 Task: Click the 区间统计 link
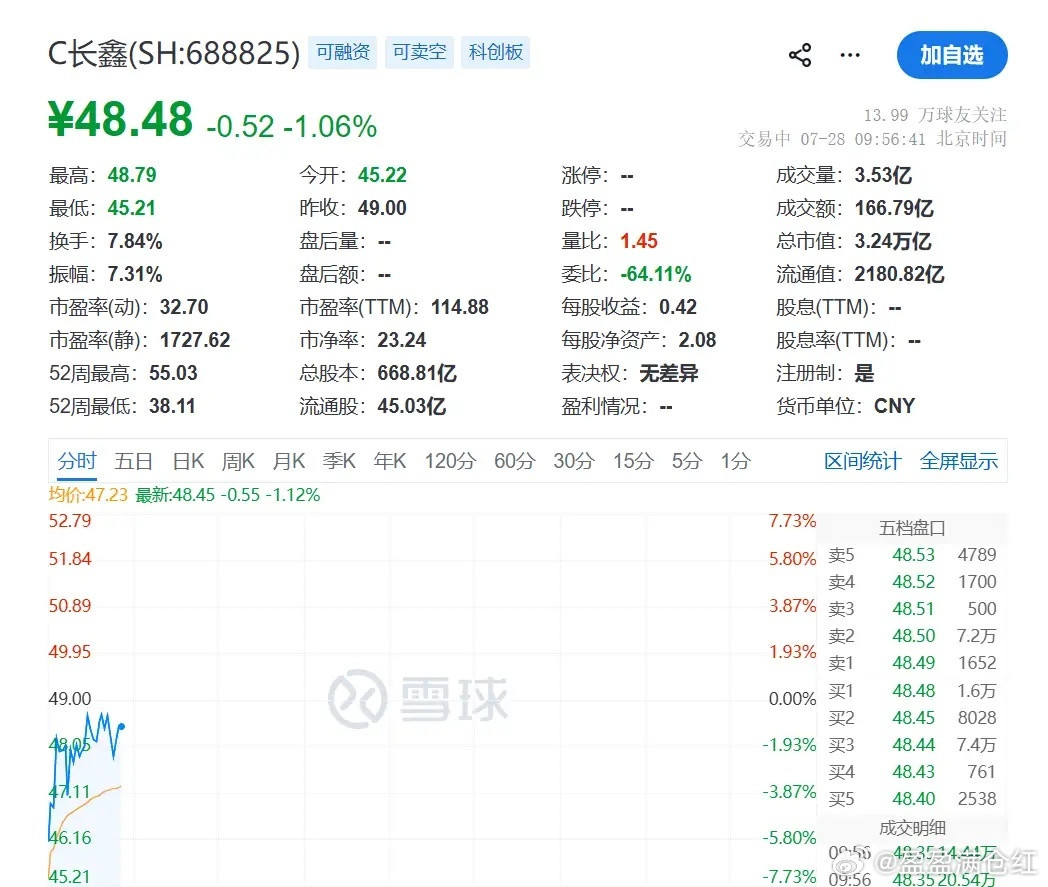click(x=862, y=461)
